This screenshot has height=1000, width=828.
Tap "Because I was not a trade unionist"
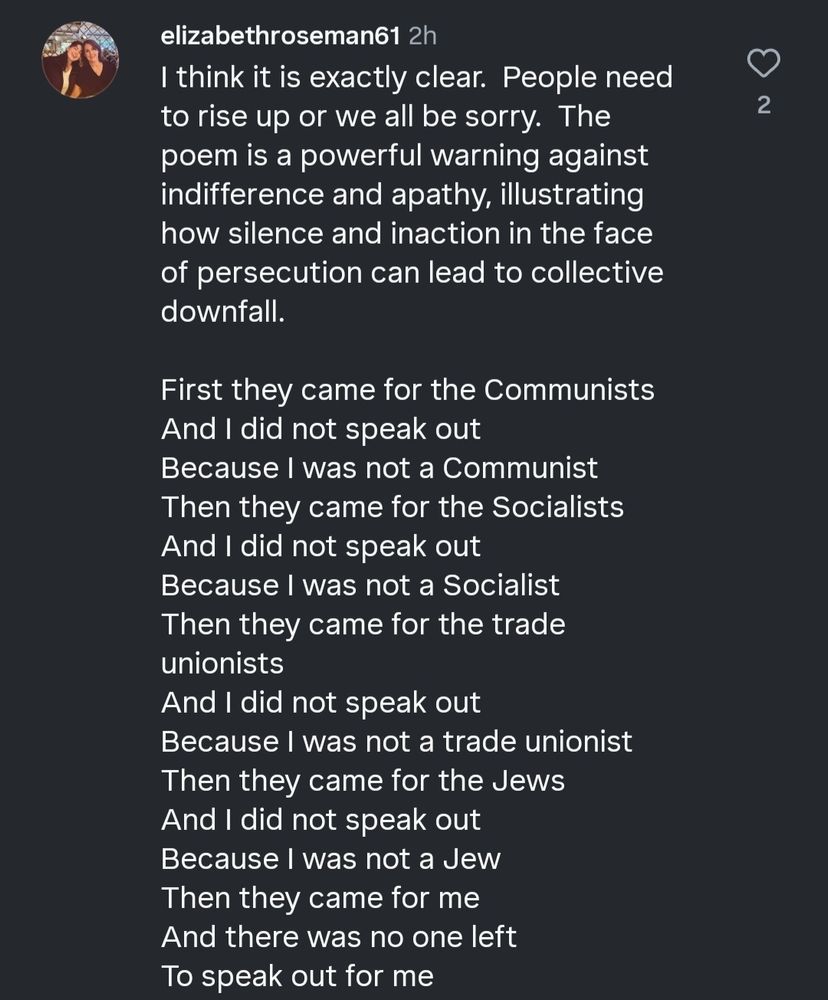point(396,742)
